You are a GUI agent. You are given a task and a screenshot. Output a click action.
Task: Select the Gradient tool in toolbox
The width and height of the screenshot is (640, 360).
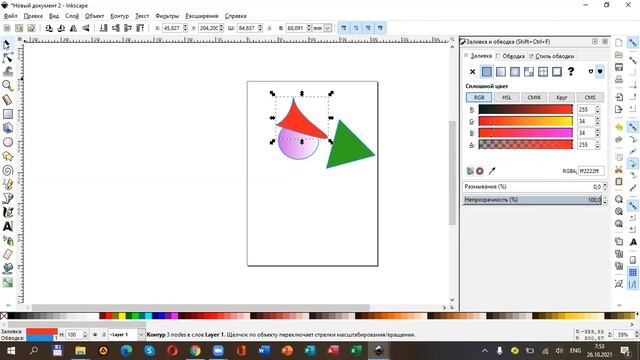tap(7, 282)
